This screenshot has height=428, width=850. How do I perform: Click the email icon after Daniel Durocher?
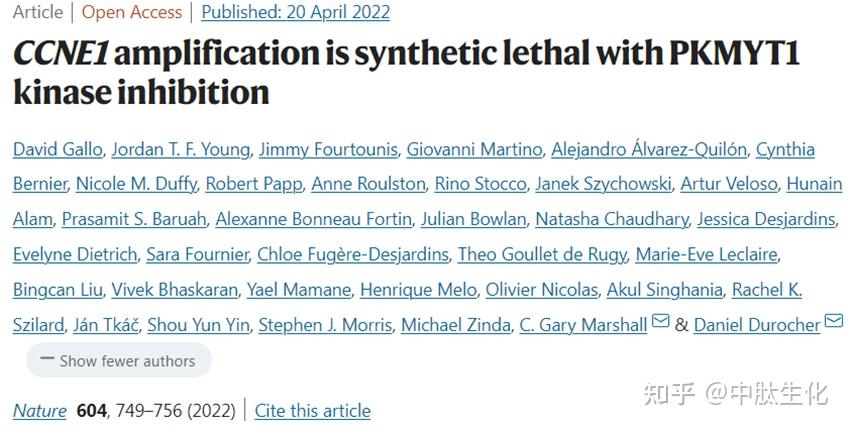click(834, 322)
